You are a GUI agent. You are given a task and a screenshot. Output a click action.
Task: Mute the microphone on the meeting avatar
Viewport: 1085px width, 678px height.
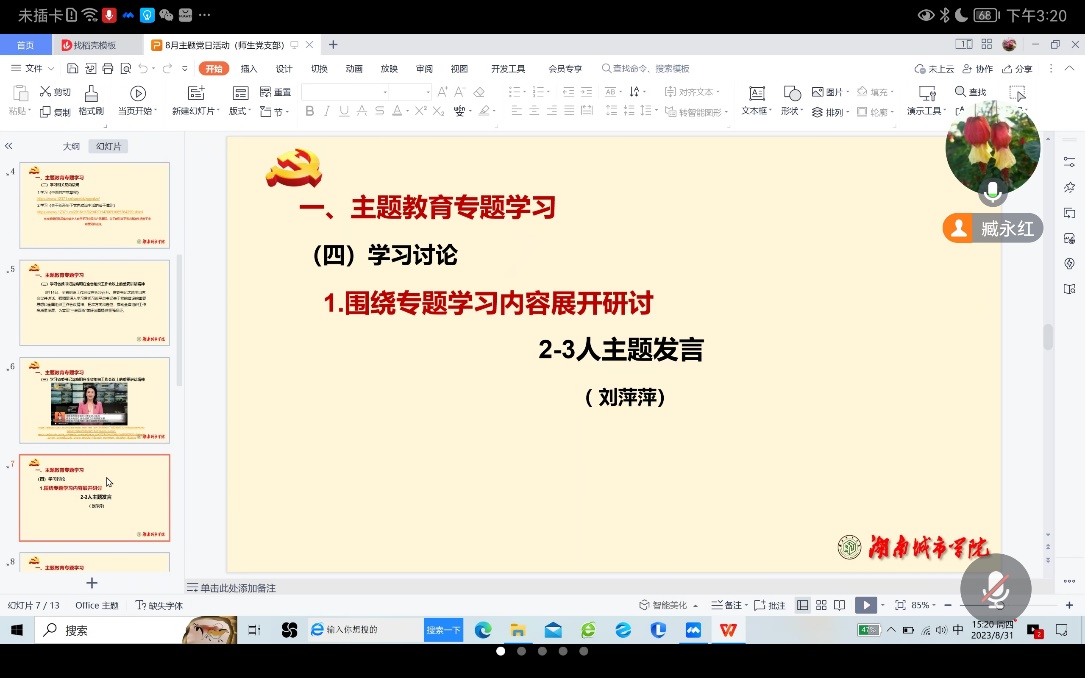coord(992,193)
